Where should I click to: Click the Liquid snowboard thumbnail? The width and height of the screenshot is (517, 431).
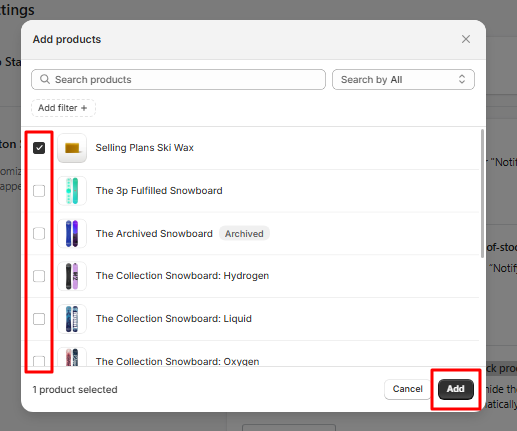(72, 319)
